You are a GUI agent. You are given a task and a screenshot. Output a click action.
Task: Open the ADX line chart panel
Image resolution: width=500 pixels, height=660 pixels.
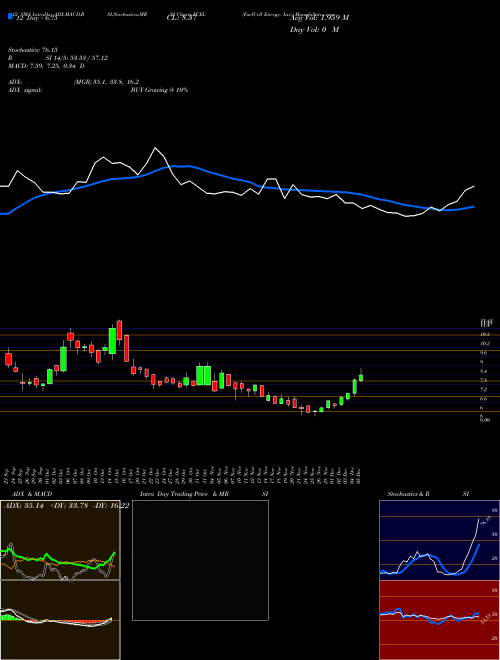pos(60,540)
